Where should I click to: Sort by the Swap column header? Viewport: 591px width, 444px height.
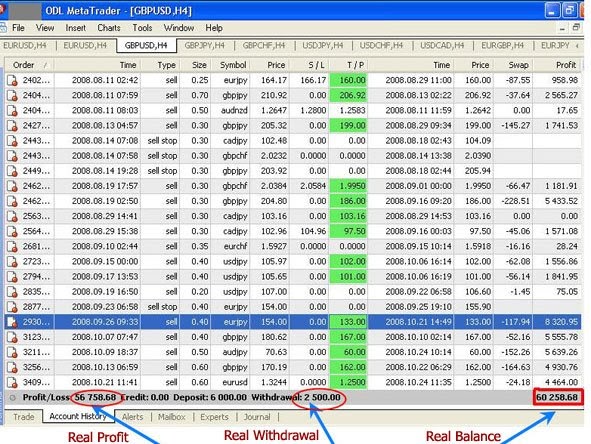pyautogui.click(x=513, y=65)
